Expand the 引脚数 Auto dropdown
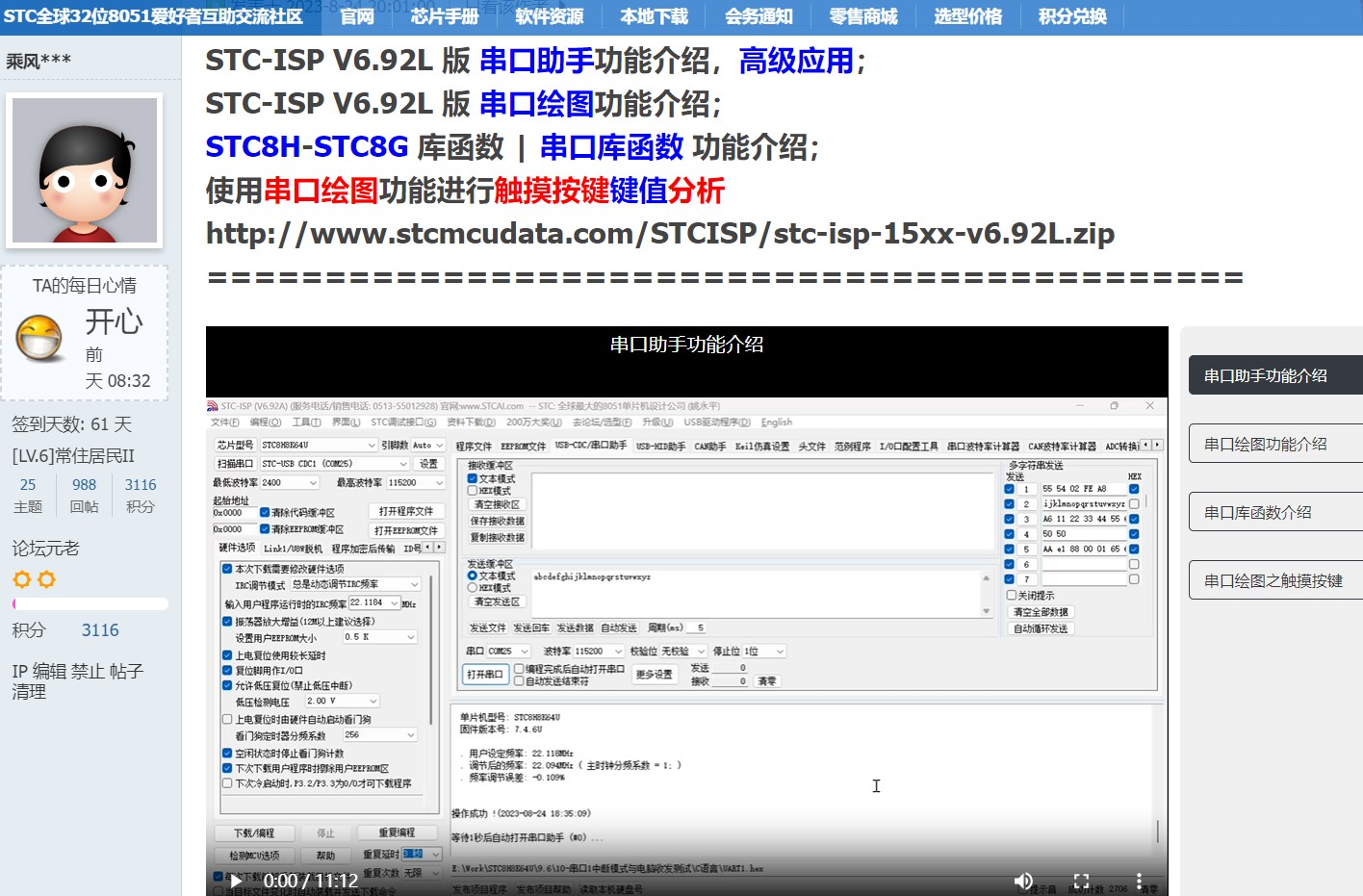This screenshot has height=896, width=1363. click(x=439, y=446)
